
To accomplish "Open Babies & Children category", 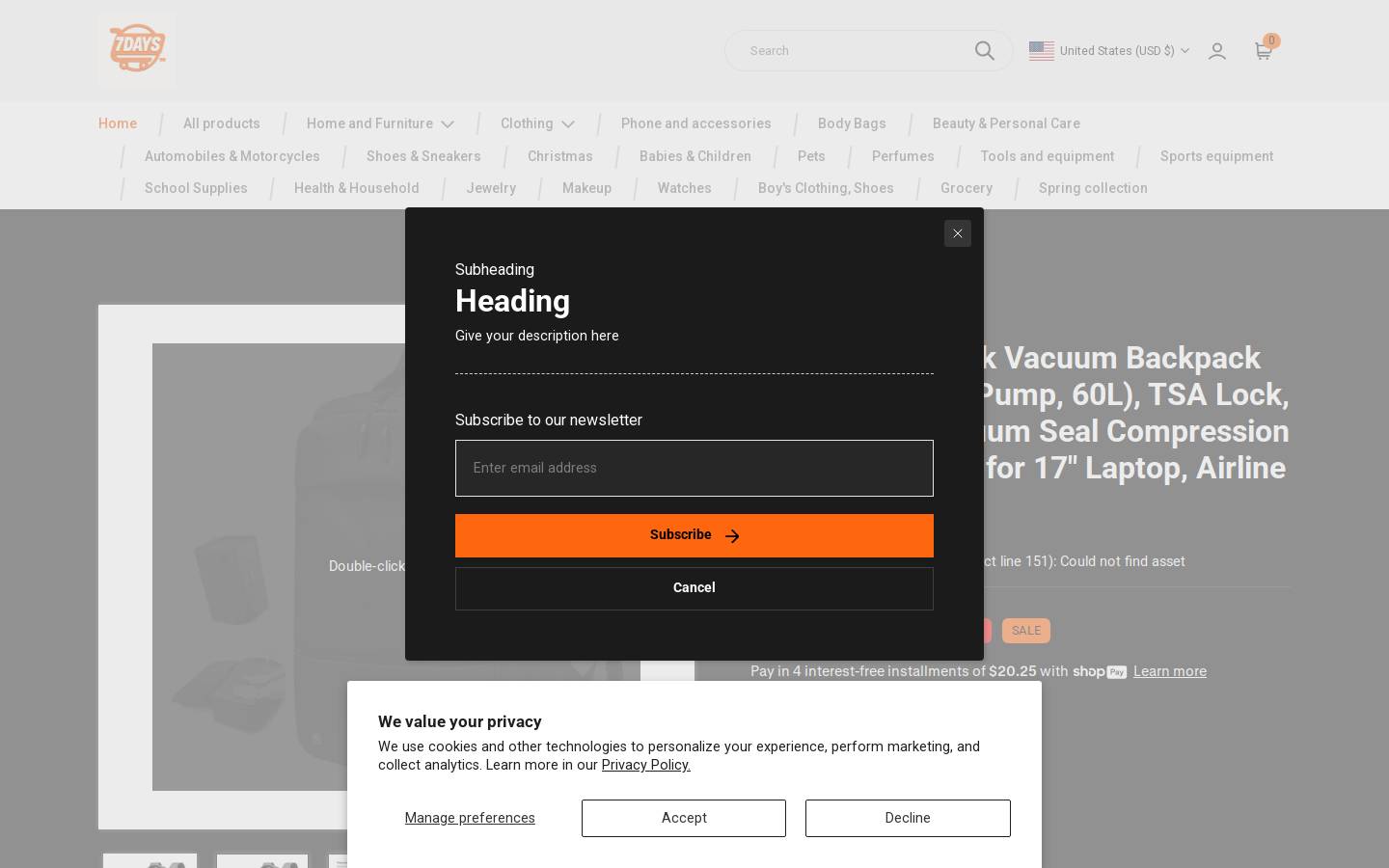I will click(695, 156).
